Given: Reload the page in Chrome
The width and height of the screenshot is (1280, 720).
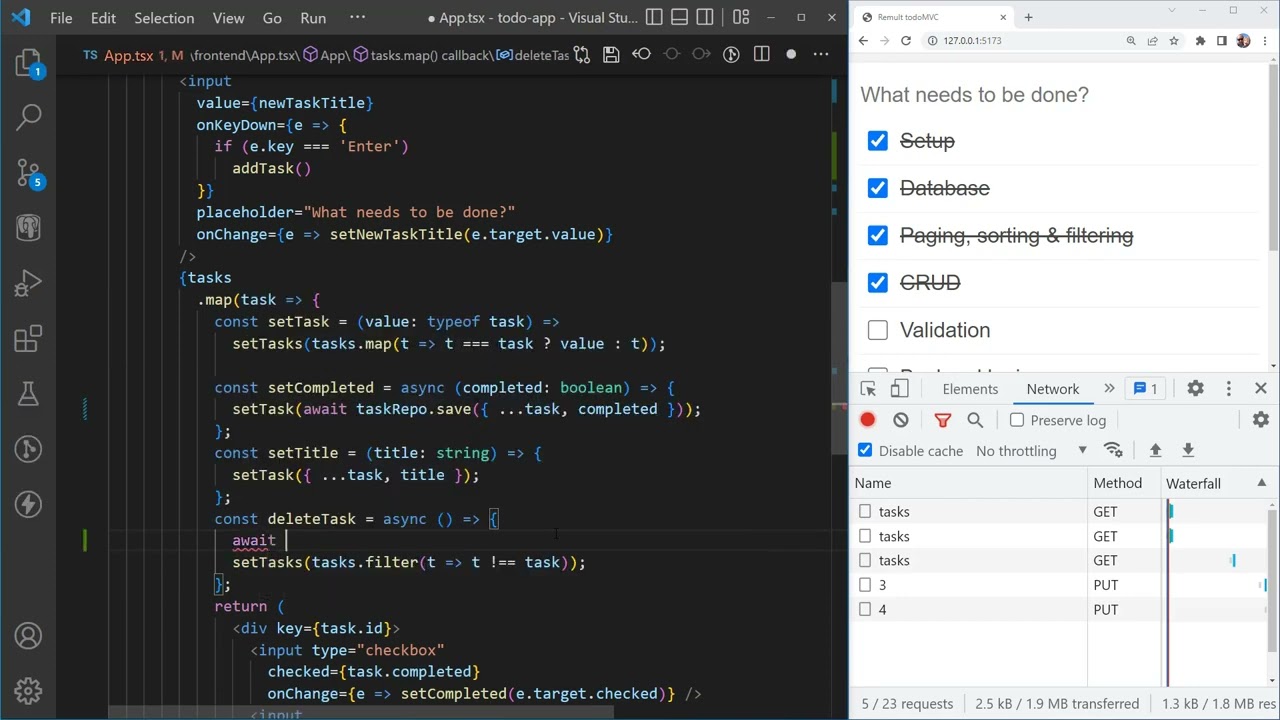Looking at the screenshot, I should click(906, 41).
